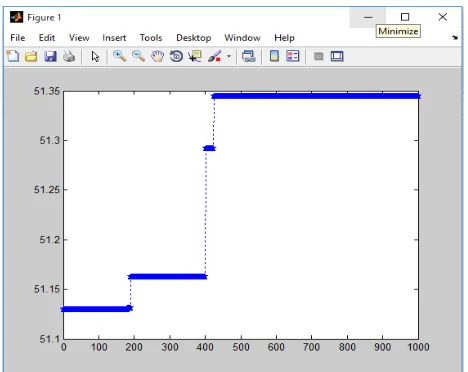The height and width of the screenshot is (372, 468).
Task: Open the brush color dropdown arrow
Action: click(x=229, y=56)
